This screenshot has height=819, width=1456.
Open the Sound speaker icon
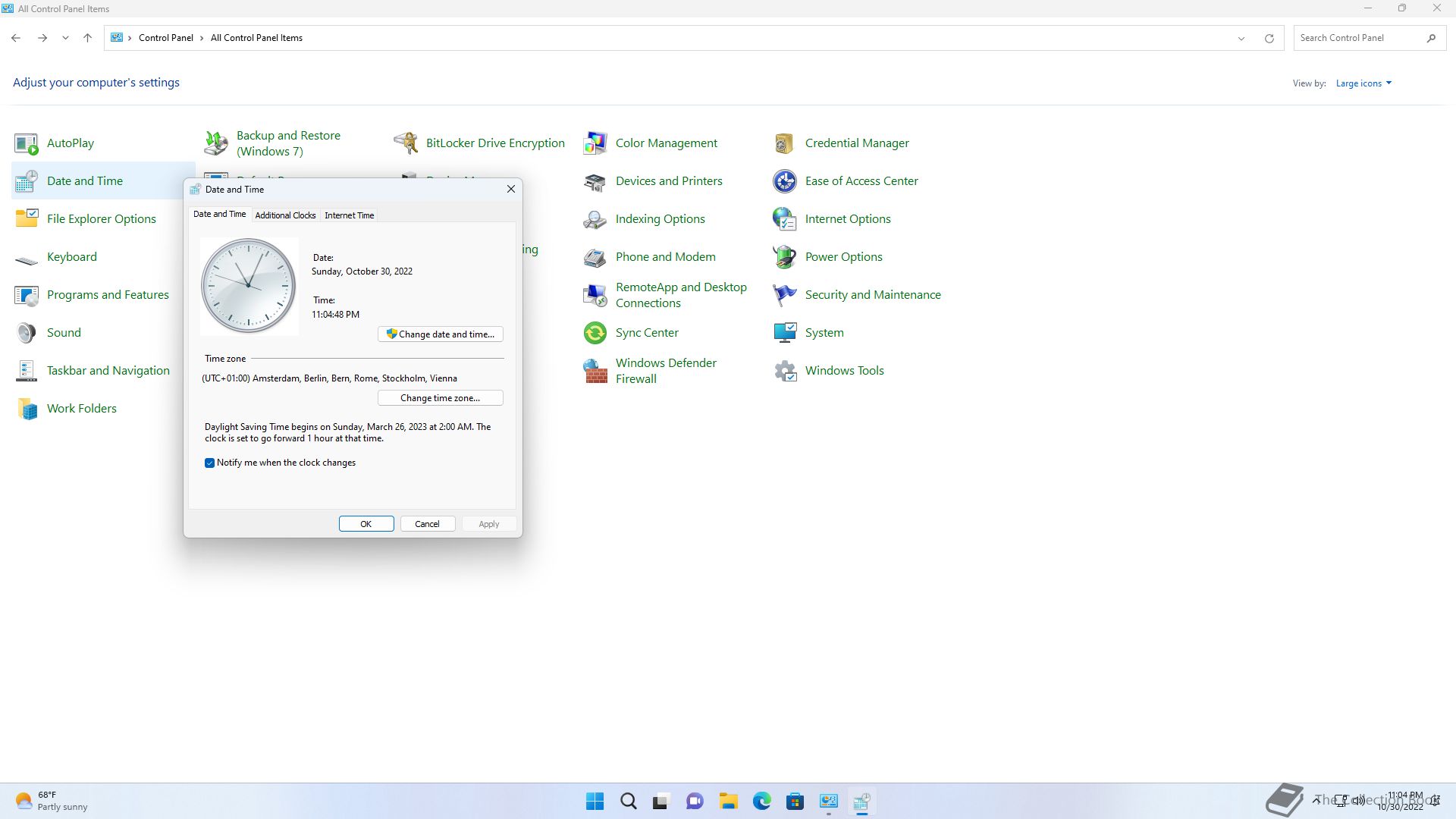(x=27, y=333)
